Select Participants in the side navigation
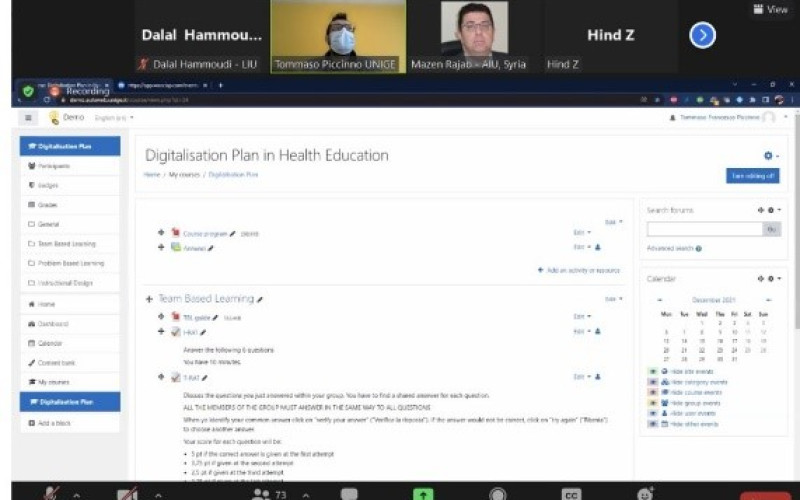800x500 pixels. [x=54, y=166]
